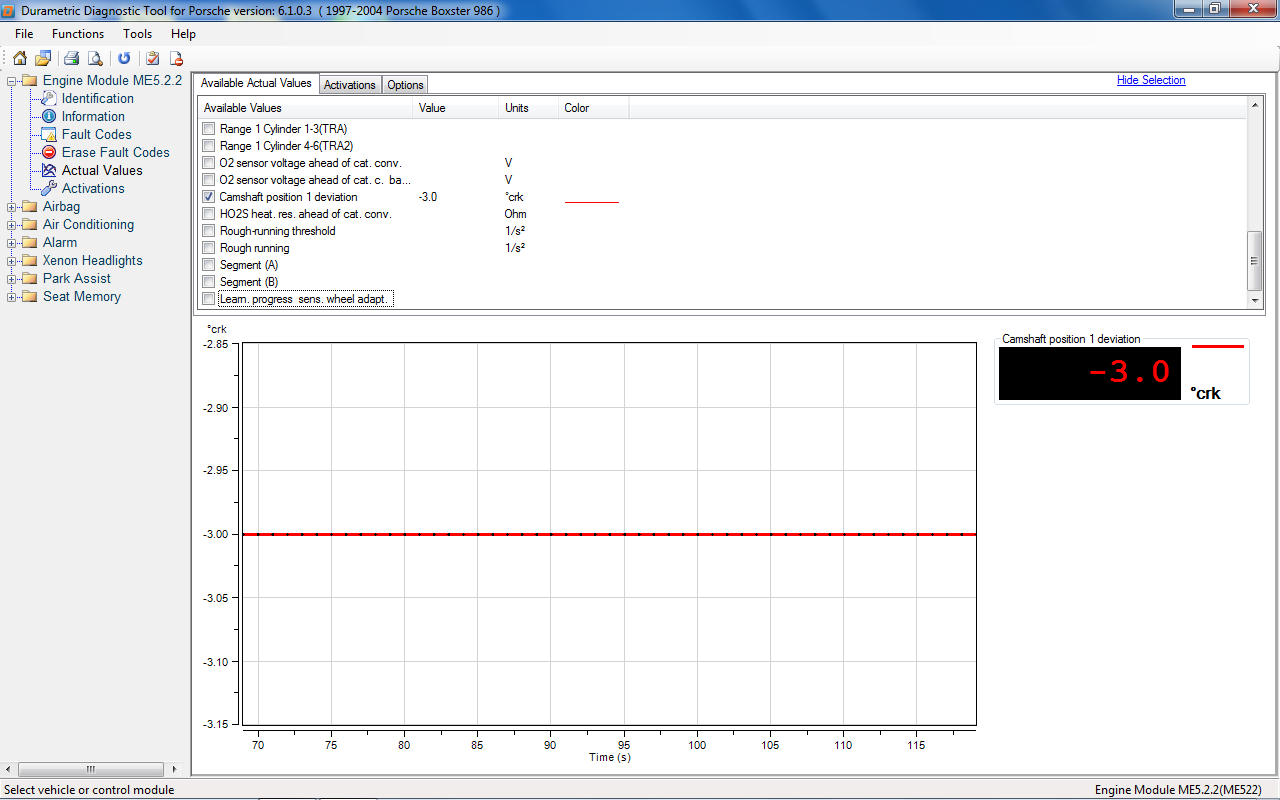Click the Air Conditioning folder icon
Viewport: 1280px width, 800px height.
30,224
